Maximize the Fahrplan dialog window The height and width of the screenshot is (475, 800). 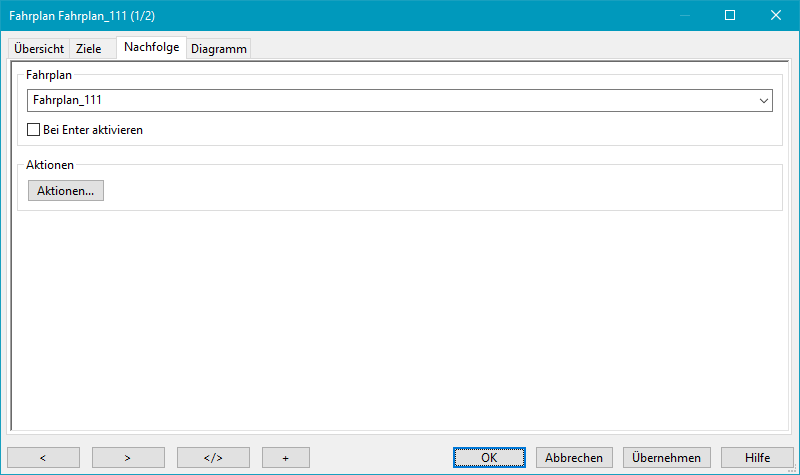730,15
